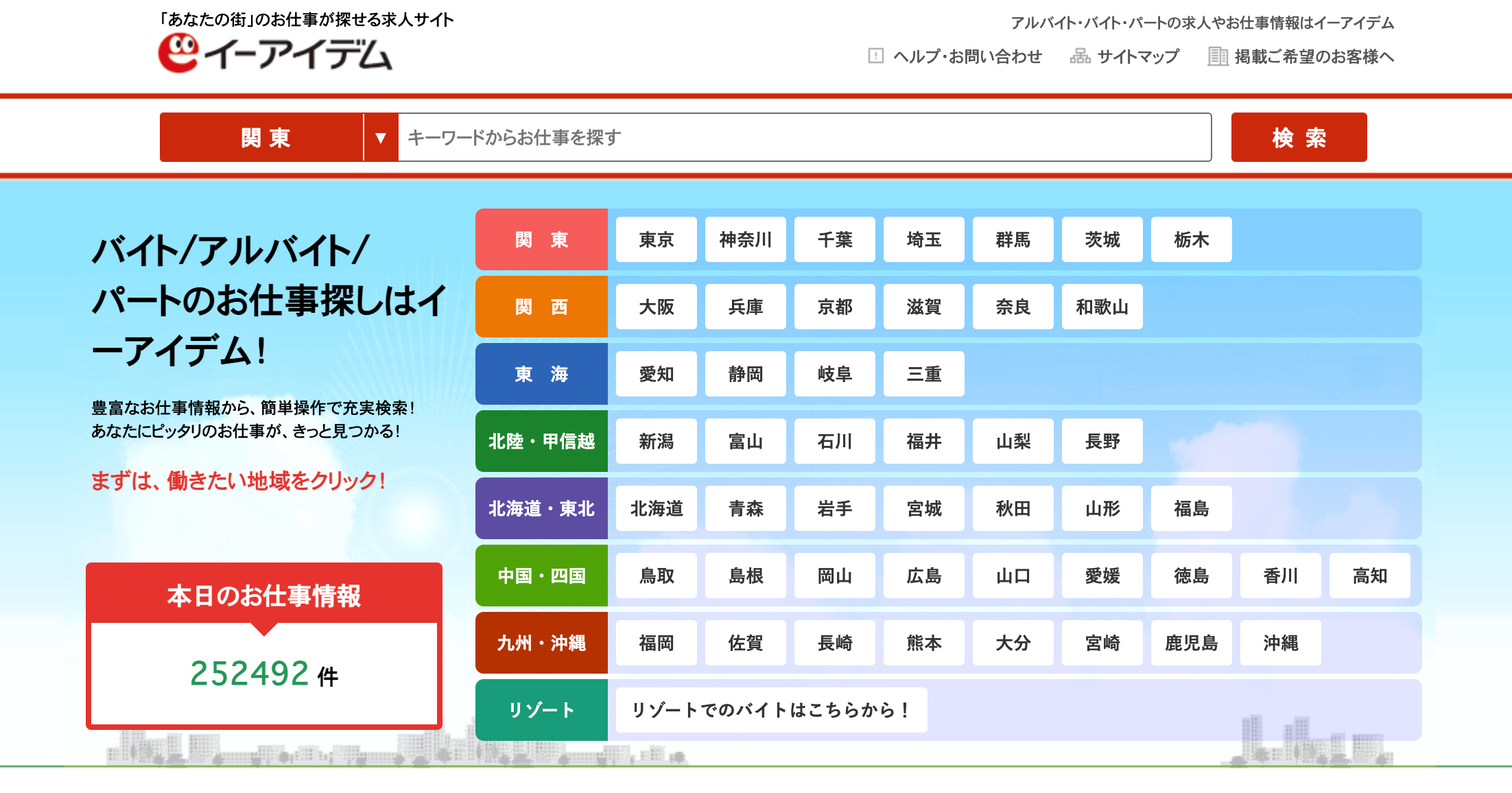Select the 東海 region tab
This screenshot has width=1512, height=793.
(541, 374)
